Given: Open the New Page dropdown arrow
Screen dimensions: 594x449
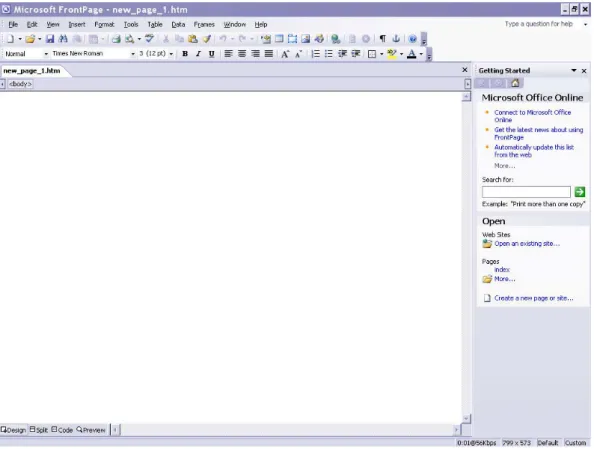Looking at the screenshot, I should pos(20,39).
